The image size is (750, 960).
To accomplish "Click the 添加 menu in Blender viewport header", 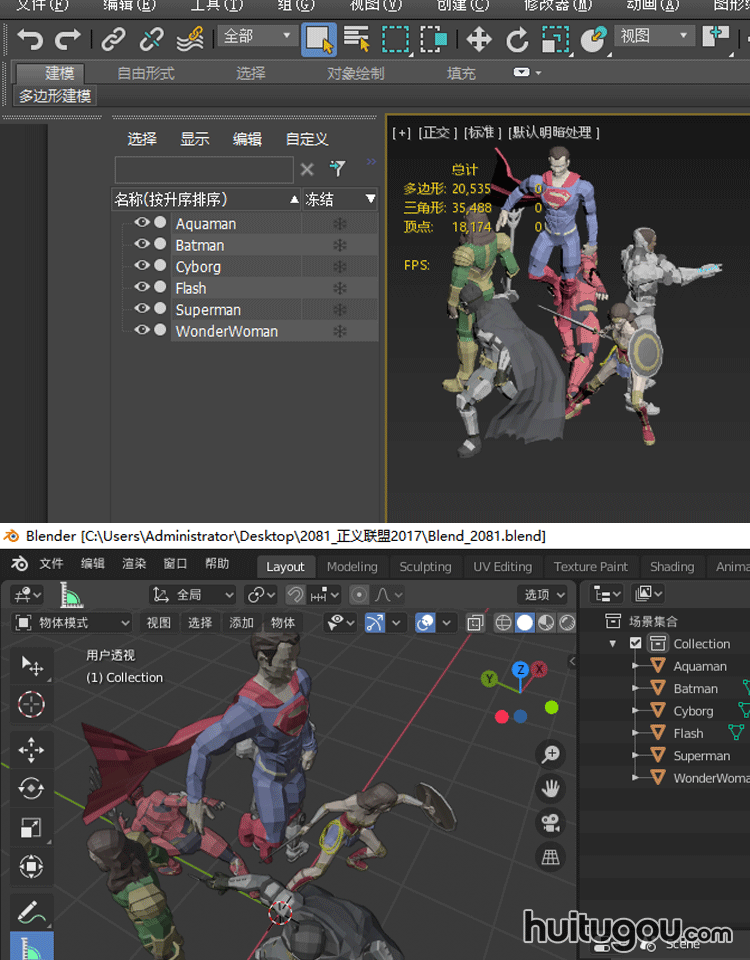I will point(242,622).
